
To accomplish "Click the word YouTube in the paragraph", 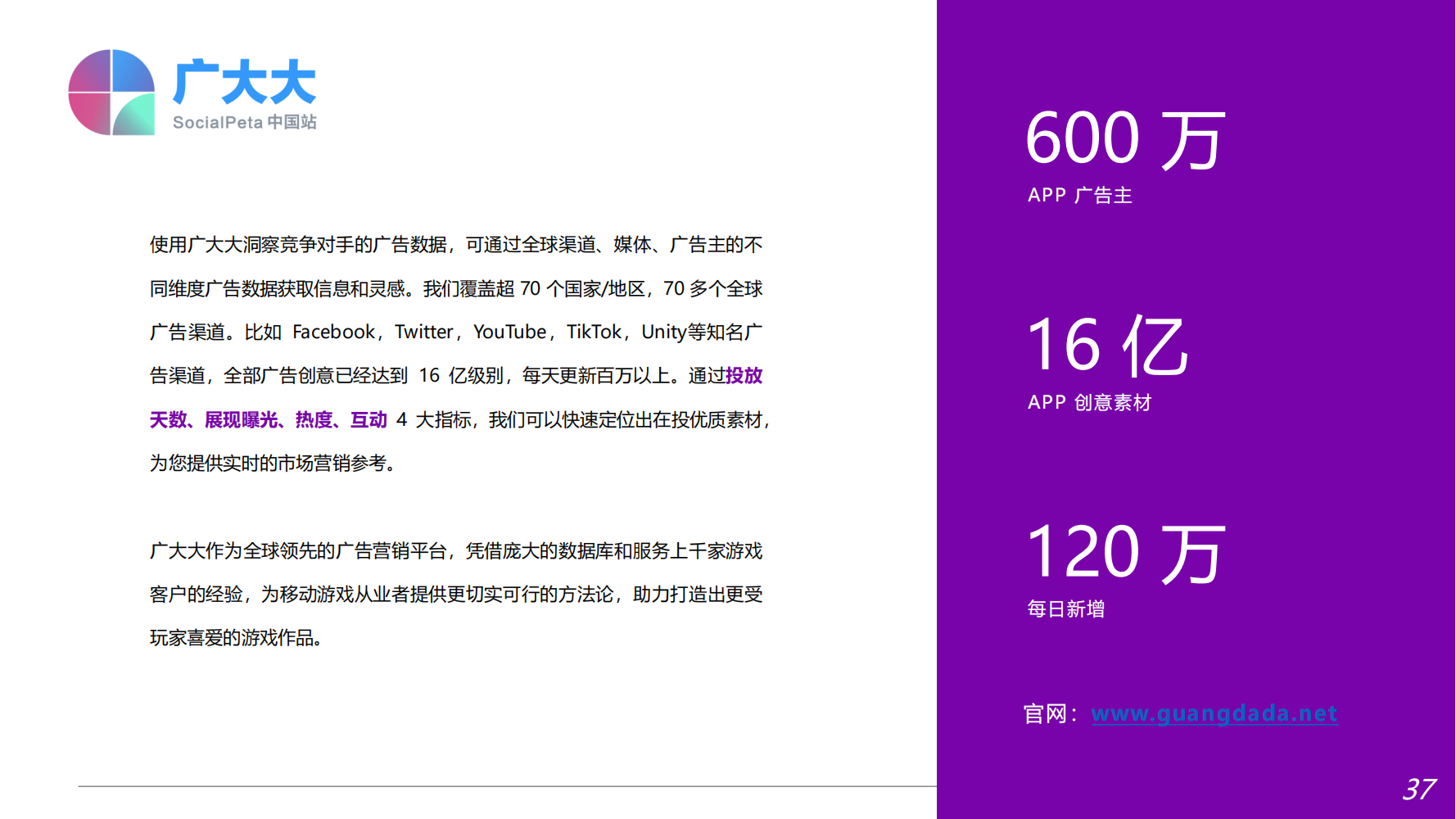I will 509,332.
